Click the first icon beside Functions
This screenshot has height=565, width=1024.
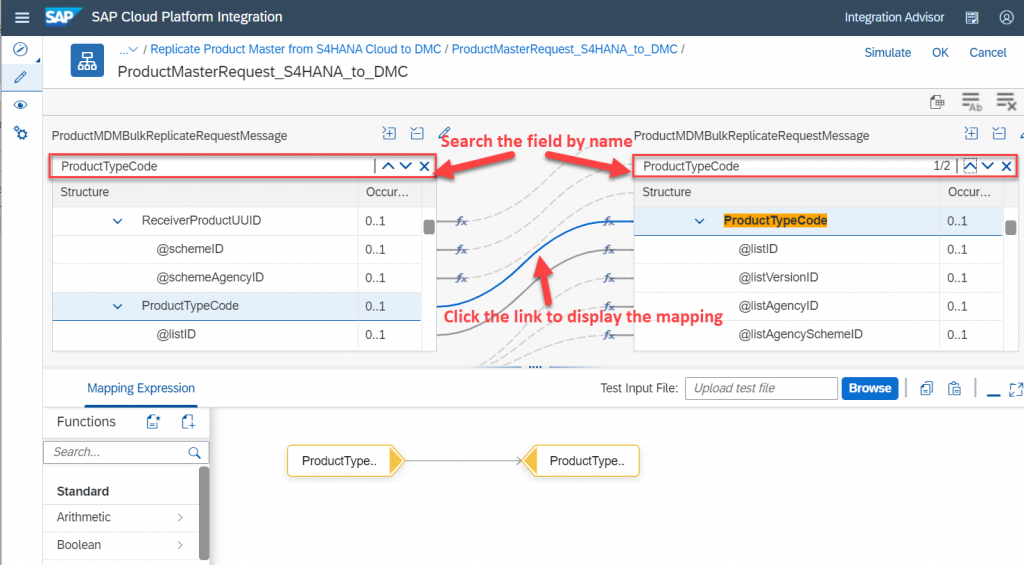pos(153,422)
